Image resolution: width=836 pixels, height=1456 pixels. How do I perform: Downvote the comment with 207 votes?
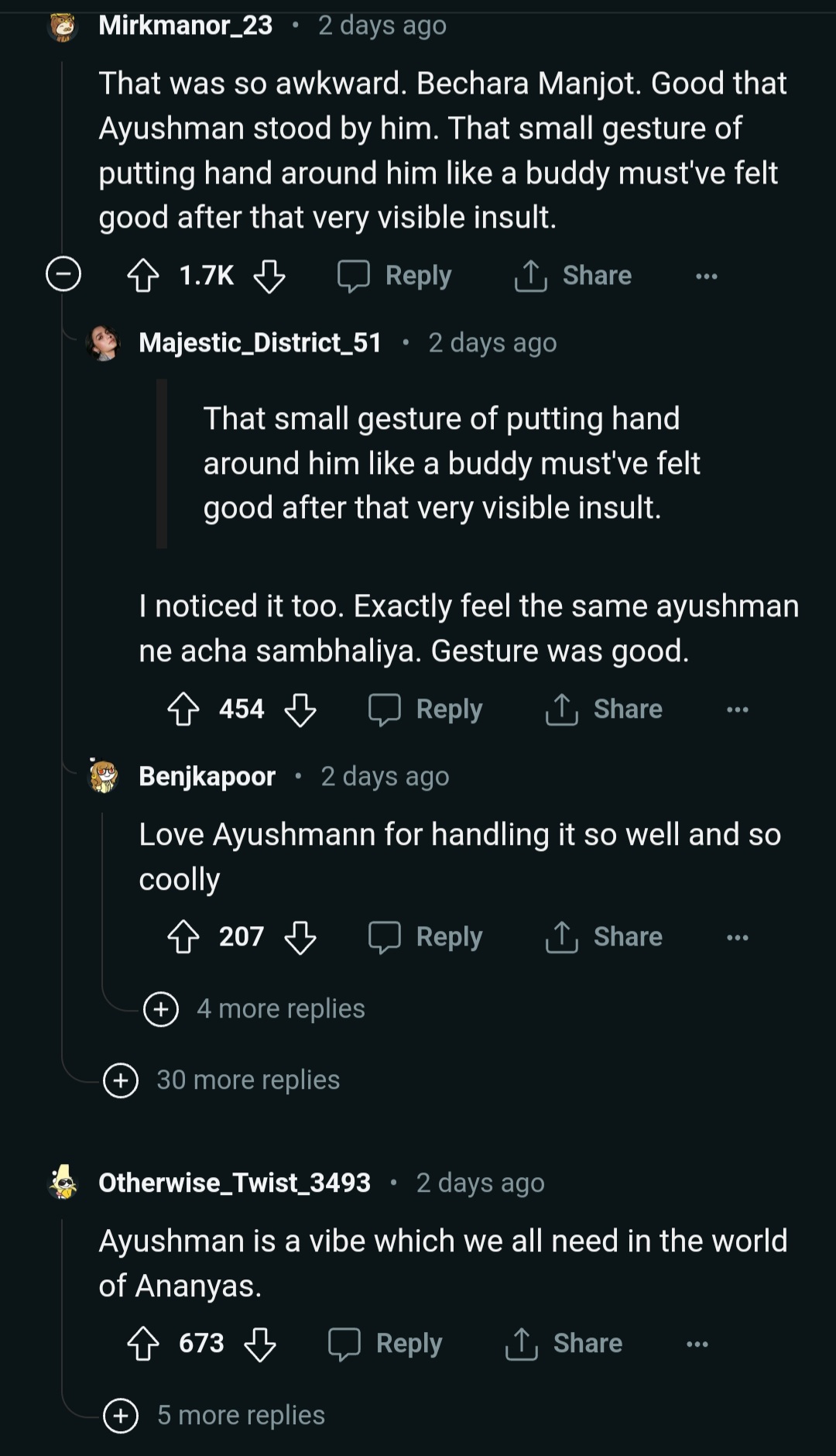point(300,937)
